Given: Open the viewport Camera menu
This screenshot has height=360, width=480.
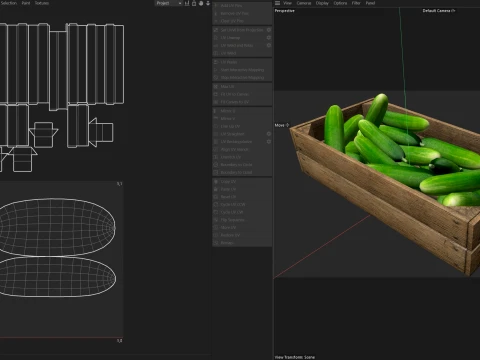Looking at the screenshot, I should pos(304,3).
